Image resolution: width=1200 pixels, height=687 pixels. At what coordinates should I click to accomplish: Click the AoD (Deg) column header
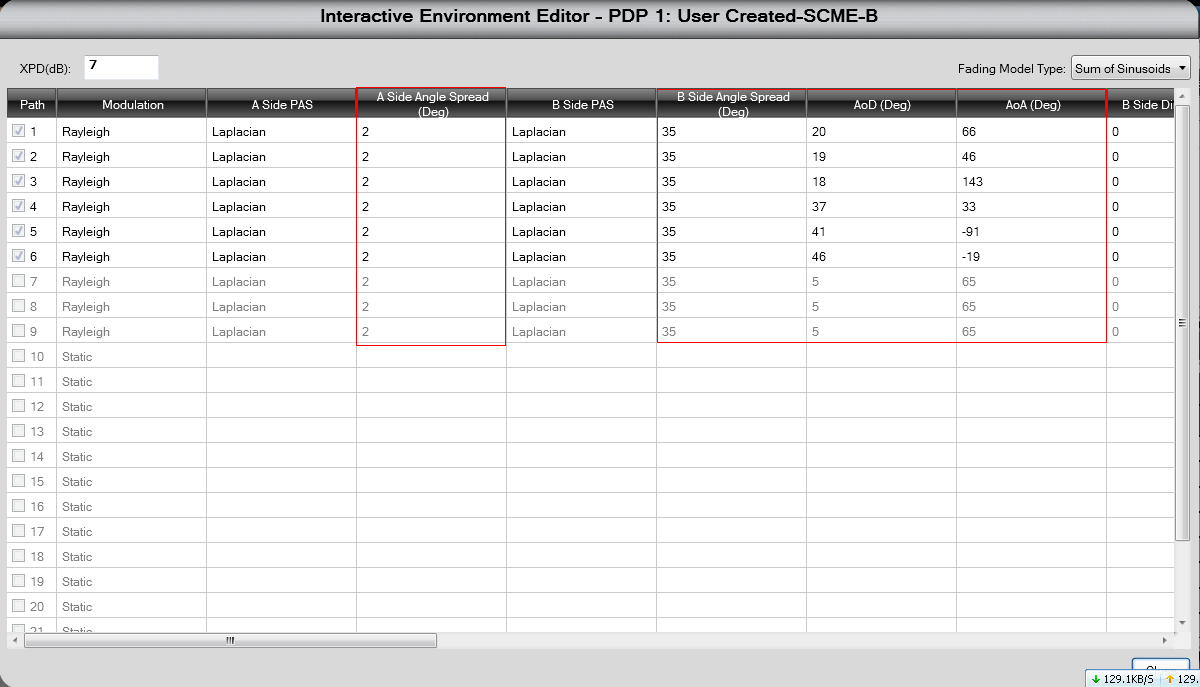[881, 104]
